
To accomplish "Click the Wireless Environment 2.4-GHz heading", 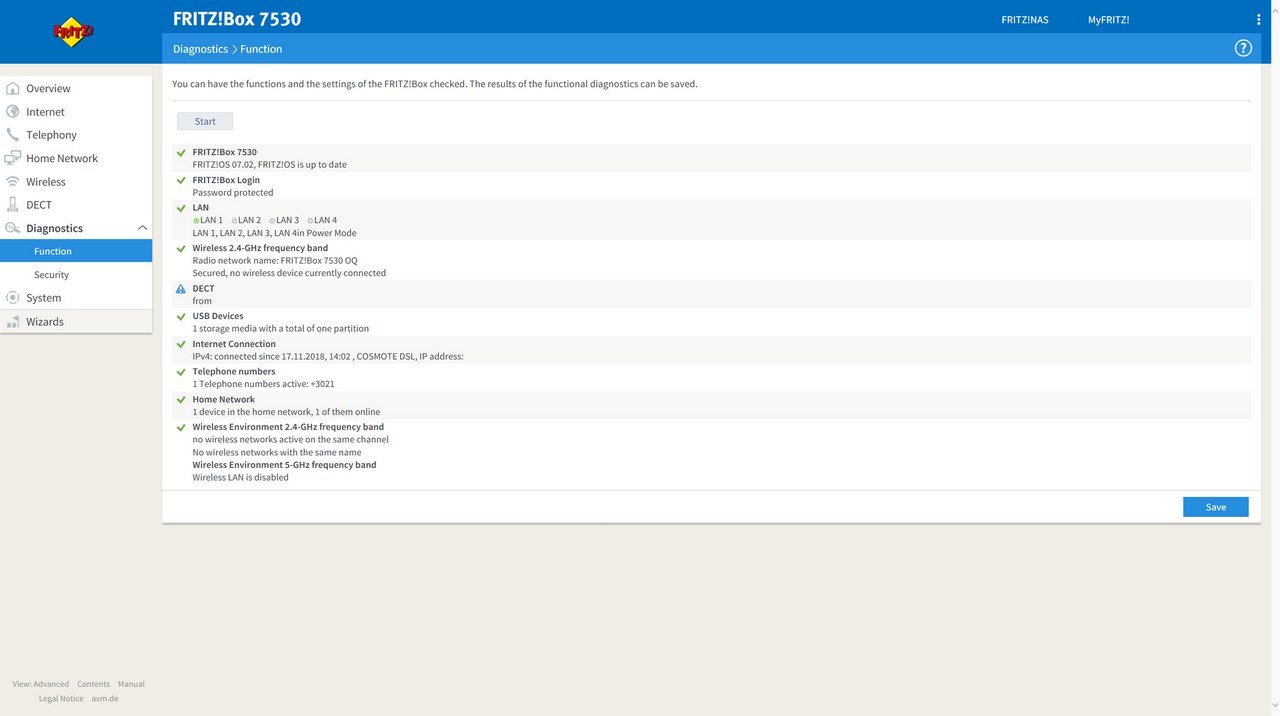I will (288, 427).
